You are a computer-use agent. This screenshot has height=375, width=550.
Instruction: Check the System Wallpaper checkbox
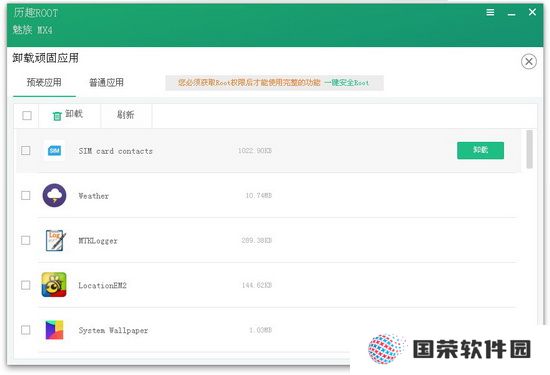click(x=26, y=330)
